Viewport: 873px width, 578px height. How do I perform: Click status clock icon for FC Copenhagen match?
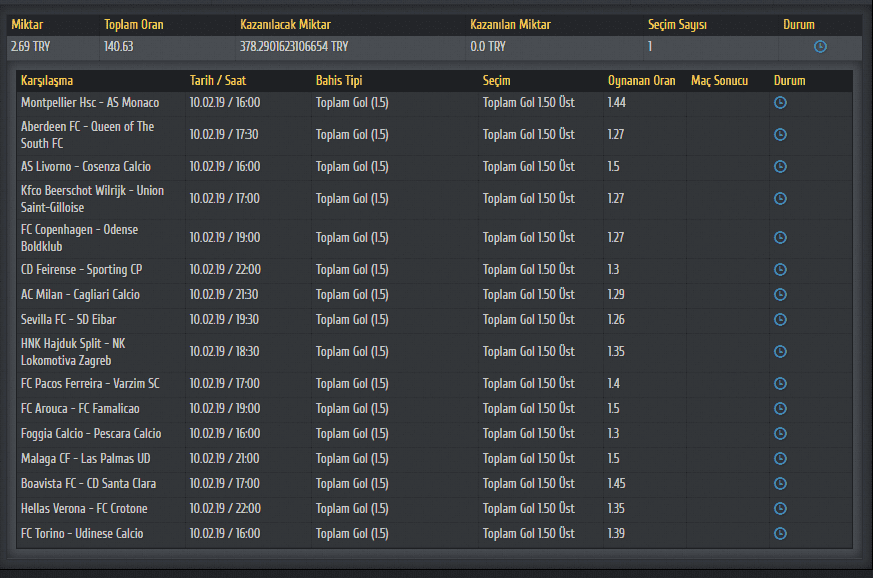pos(781,238)
